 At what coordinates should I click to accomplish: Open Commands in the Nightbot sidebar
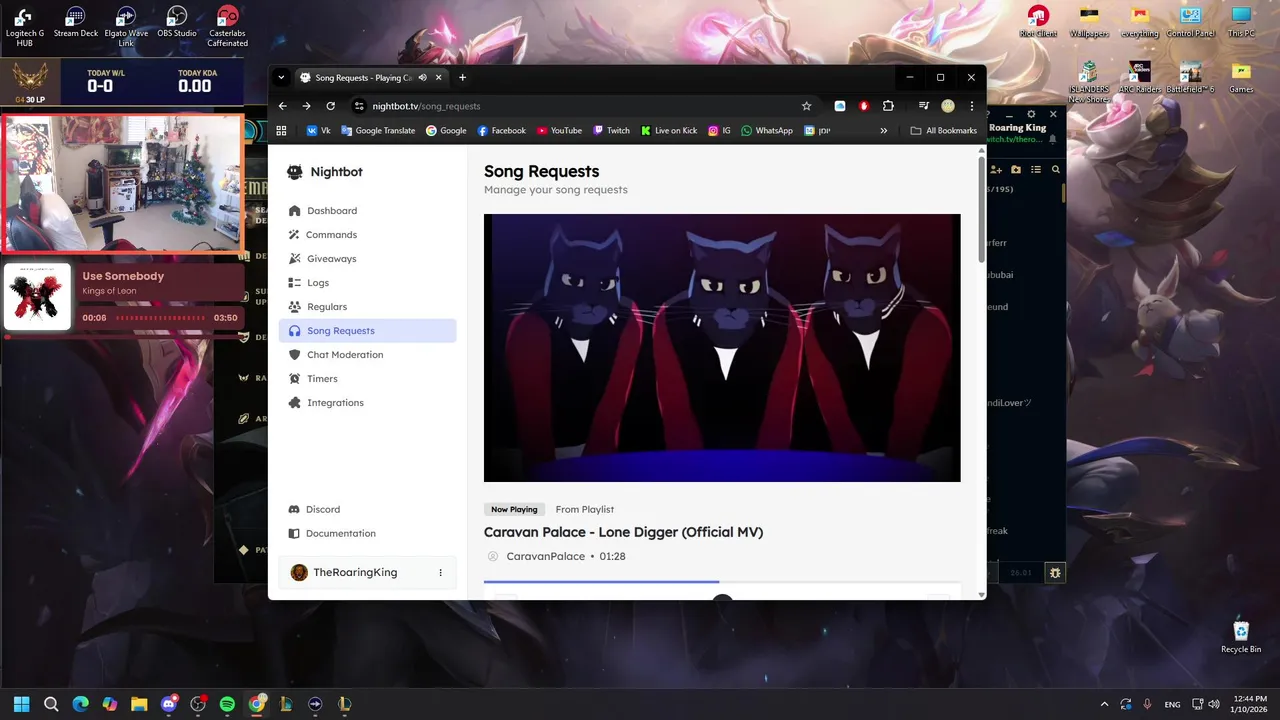[367, 235]
